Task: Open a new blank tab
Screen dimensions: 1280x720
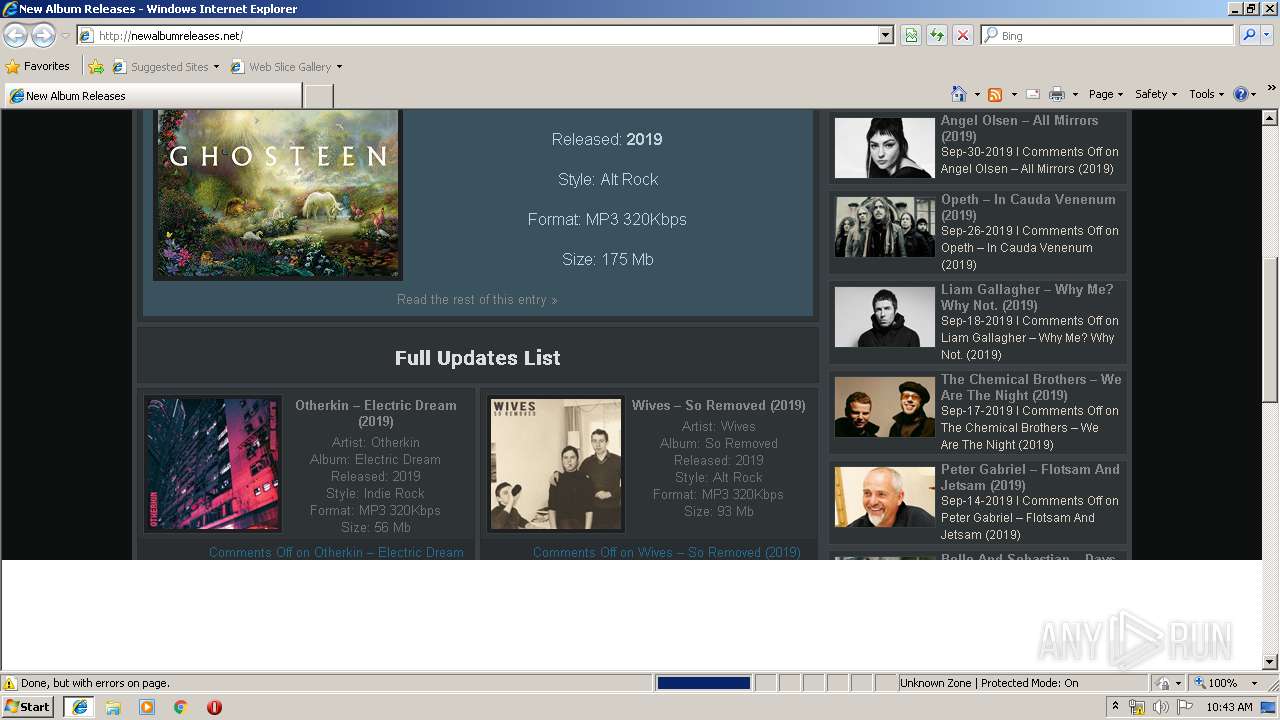Action: point(318,96)
